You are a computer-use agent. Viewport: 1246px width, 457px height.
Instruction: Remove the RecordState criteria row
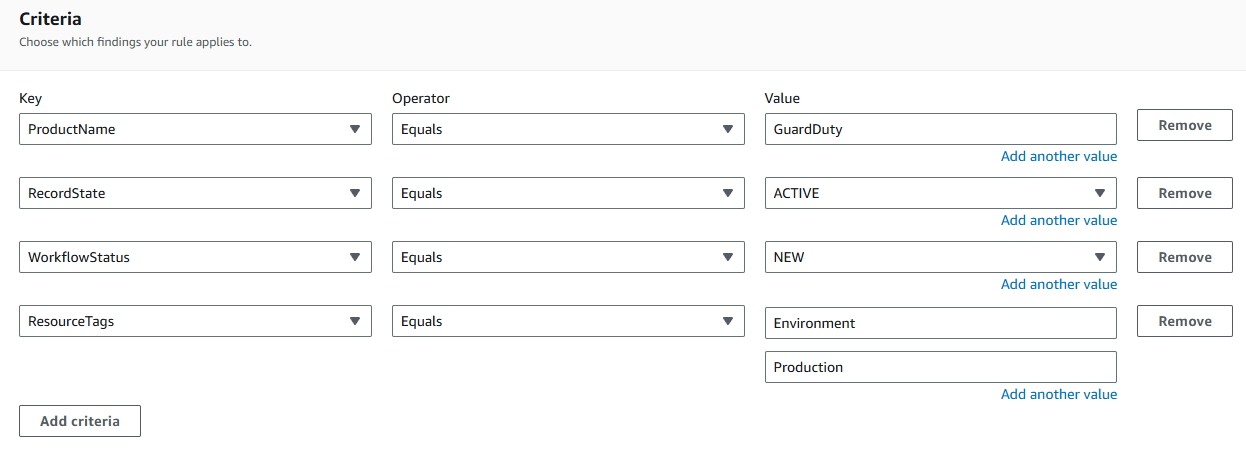click(x=1184, y=193)
